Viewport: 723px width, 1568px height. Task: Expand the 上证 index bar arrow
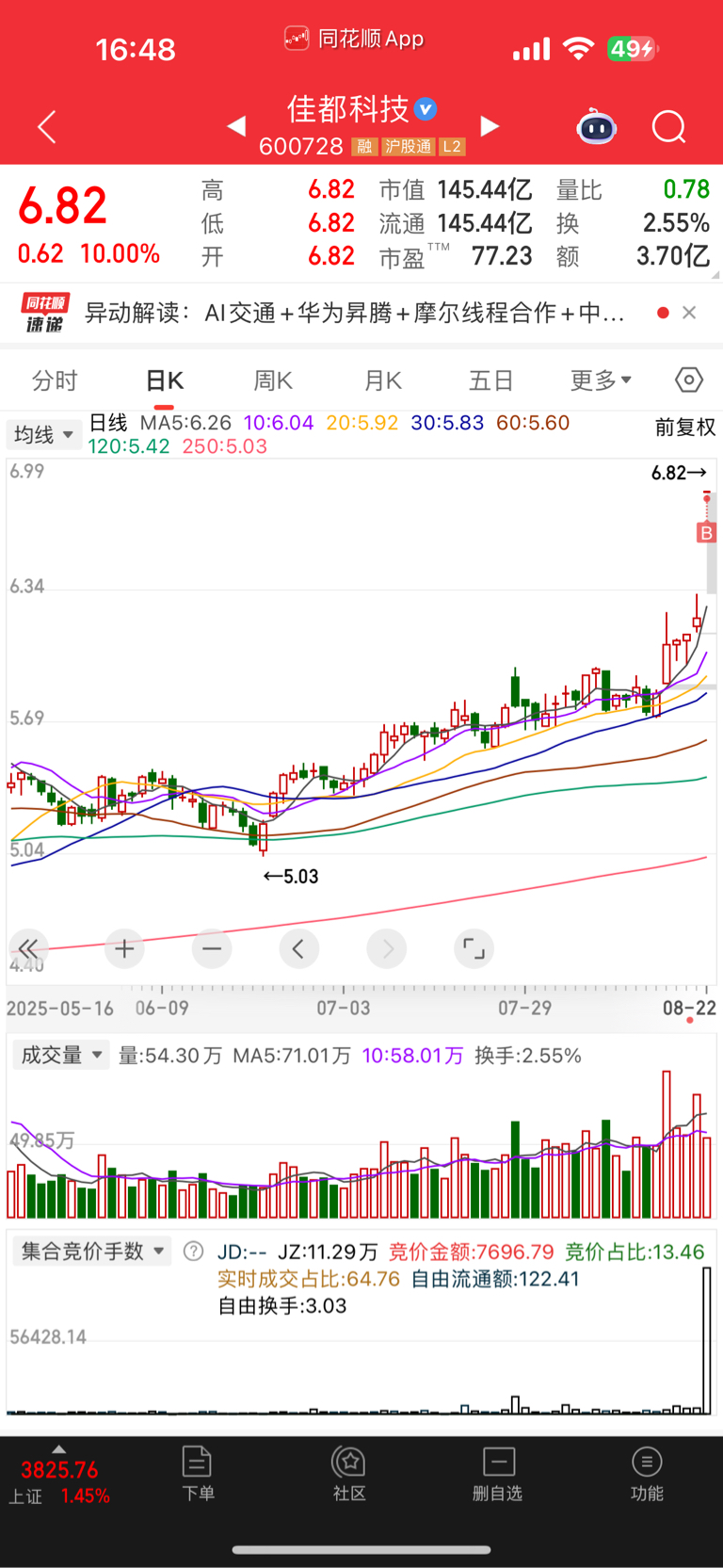(58, 1449)
